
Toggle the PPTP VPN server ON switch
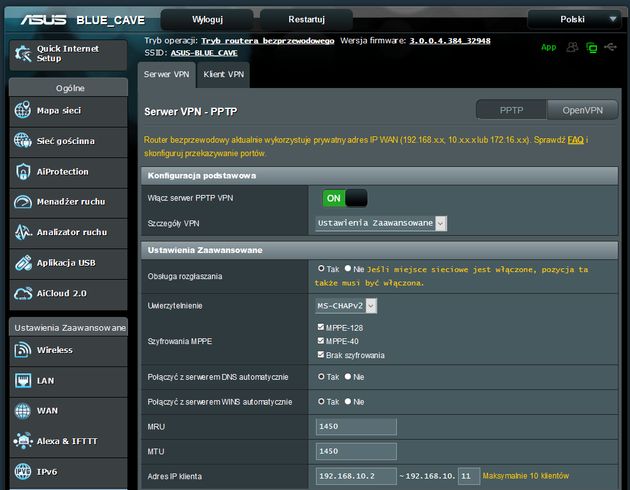[x=345, y=198]
